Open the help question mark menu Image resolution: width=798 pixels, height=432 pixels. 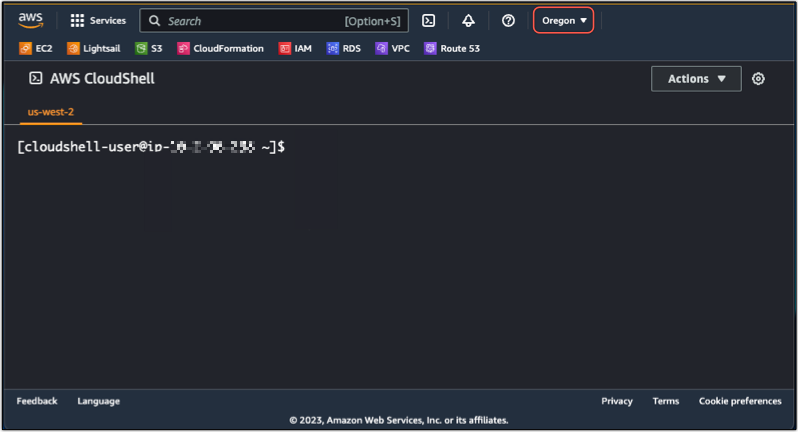pos(508,21)
